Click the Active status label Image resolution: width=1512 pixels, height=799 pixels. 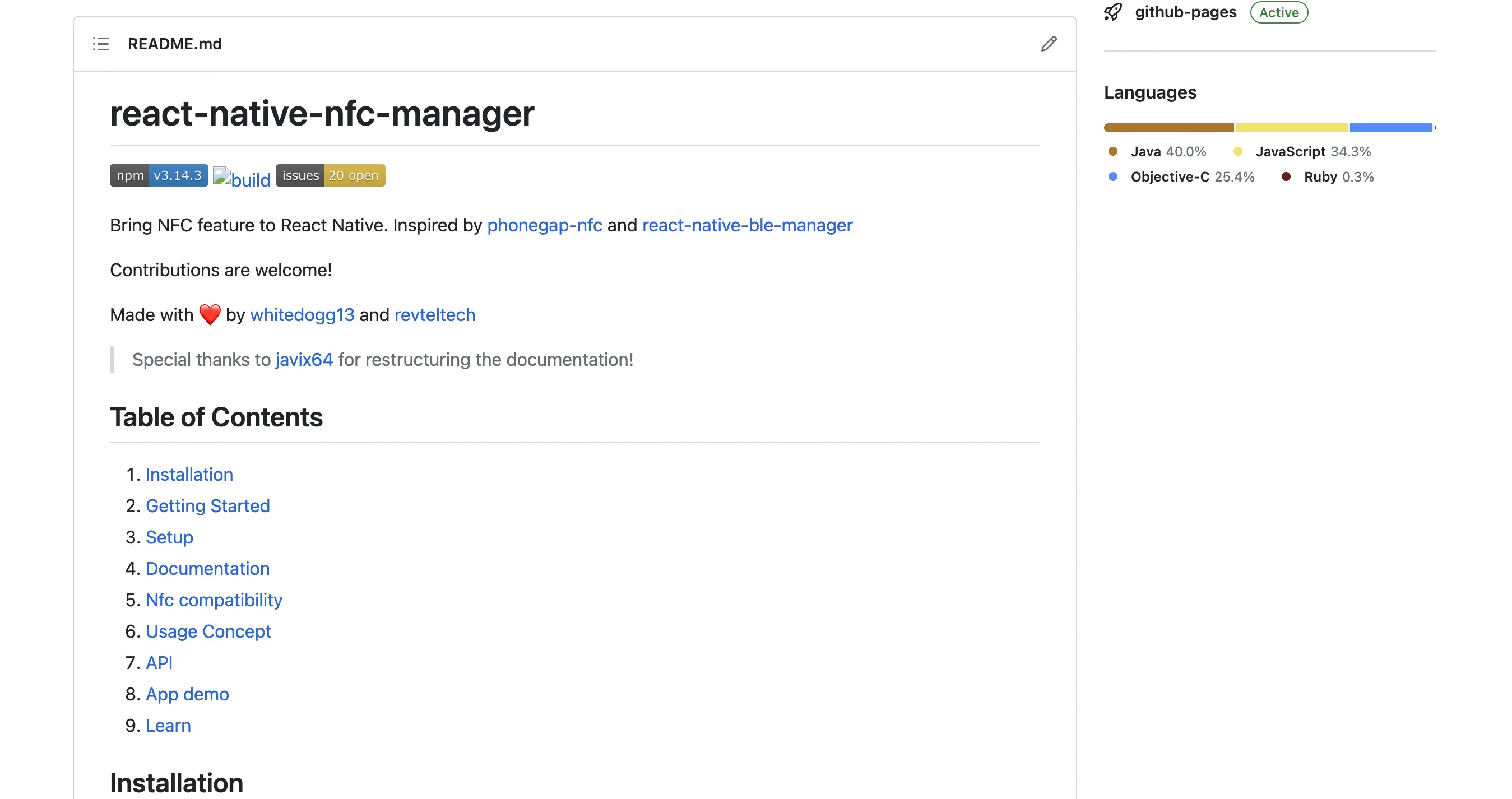1279,12
